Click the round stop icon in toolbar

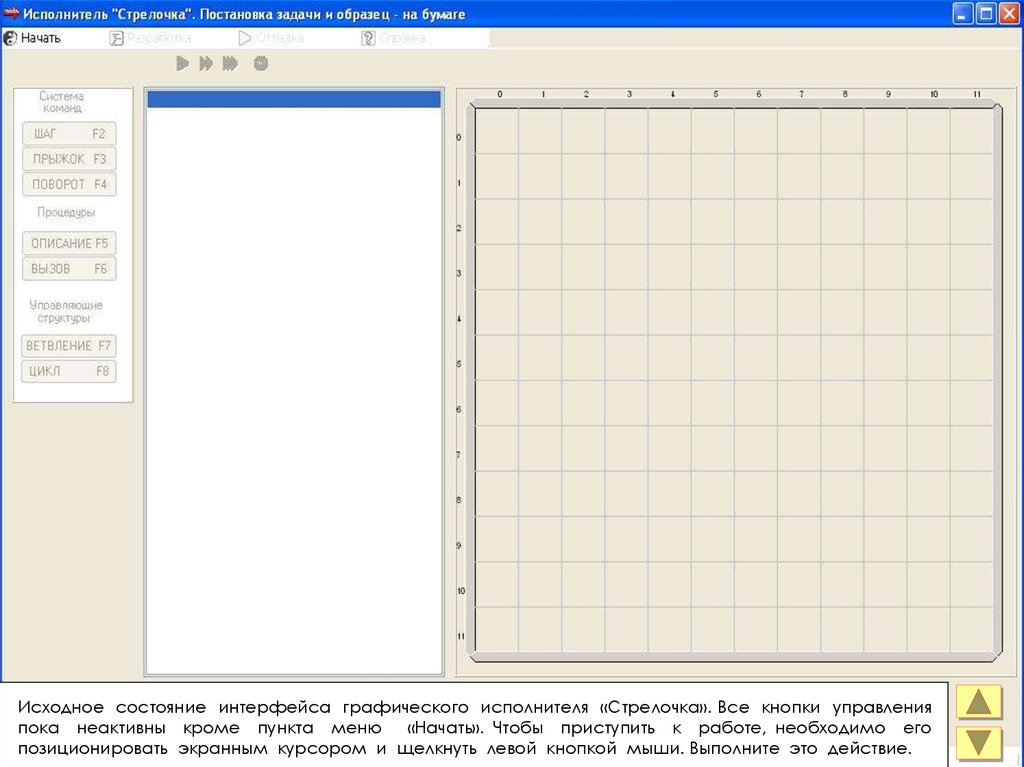261,64
